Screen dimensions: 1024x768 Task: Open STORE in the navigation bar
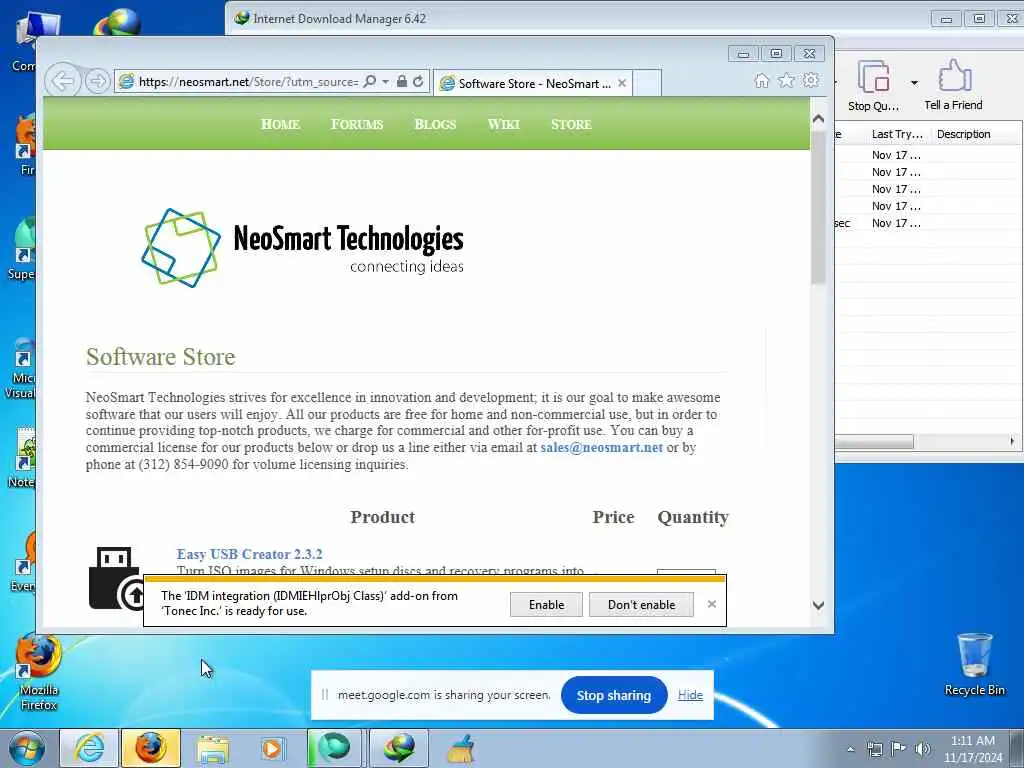571,124
